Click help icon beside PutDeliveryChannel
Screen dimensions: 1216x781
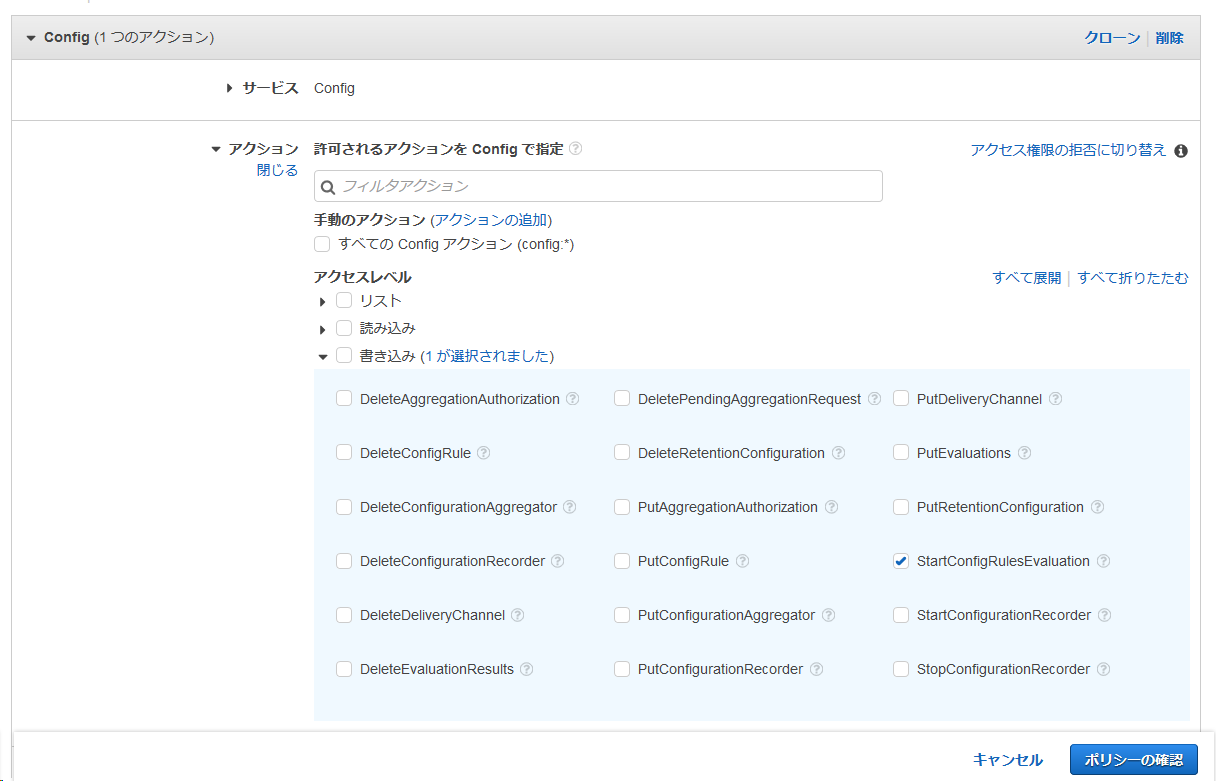pos(1055,399)
